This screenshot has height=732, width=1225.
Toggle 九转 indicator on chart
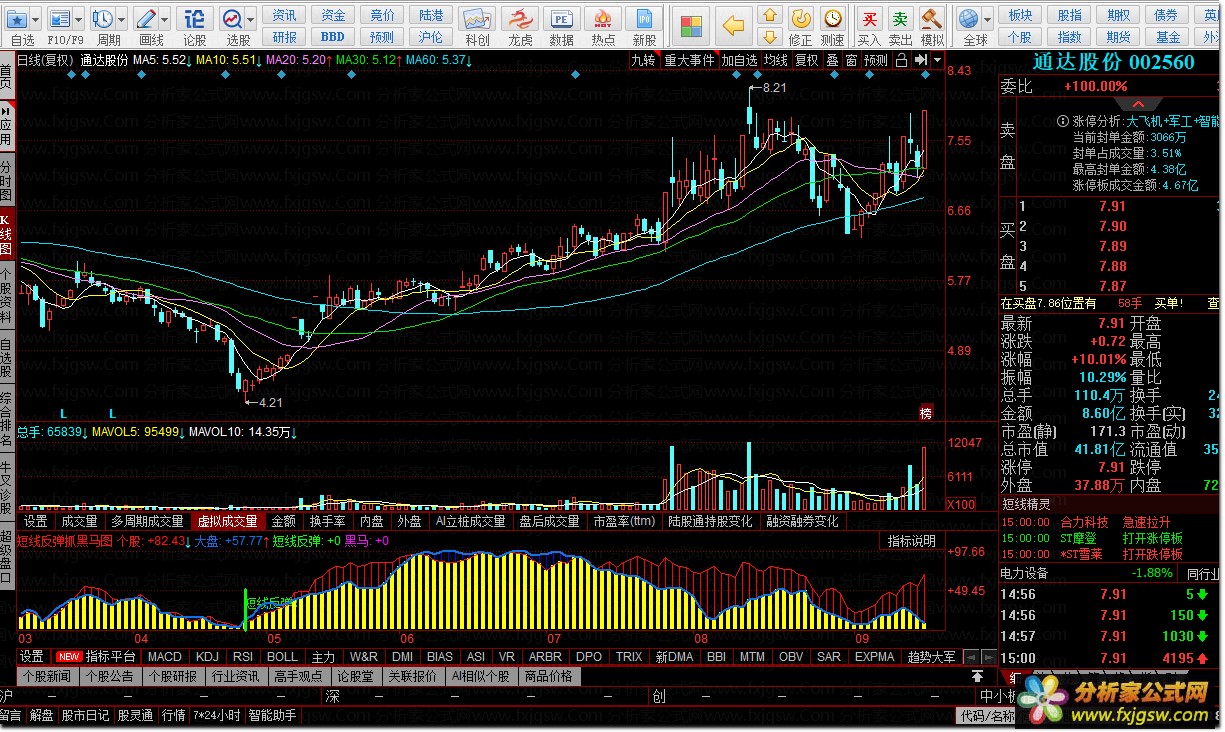coord(644,60)
